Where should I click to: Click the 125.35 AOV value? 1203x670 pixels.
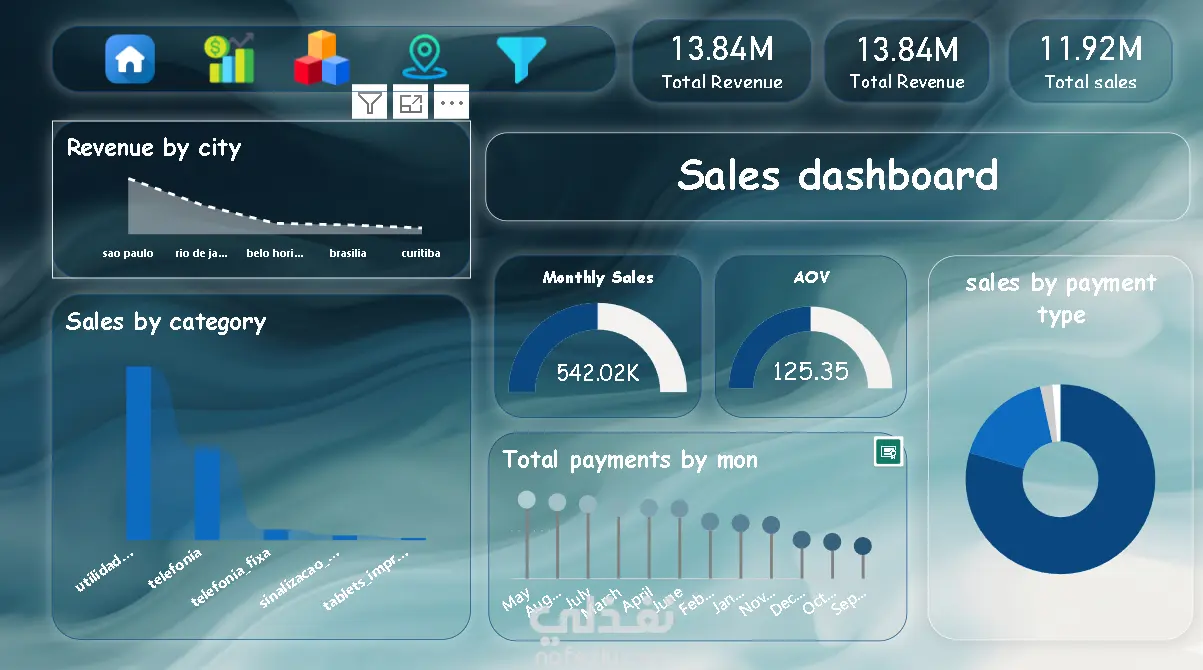(x=811, y=371)
